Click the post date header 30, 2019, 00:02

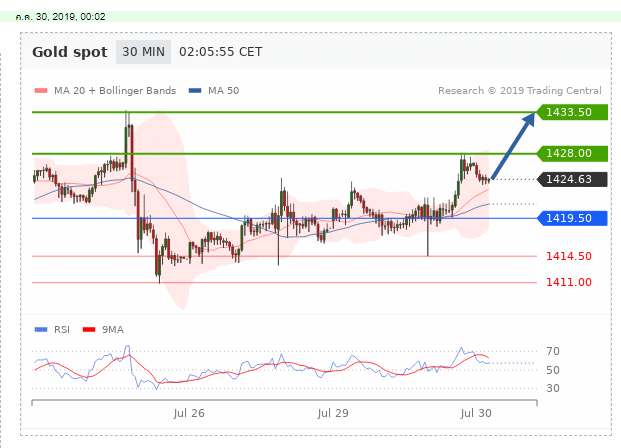61,17
